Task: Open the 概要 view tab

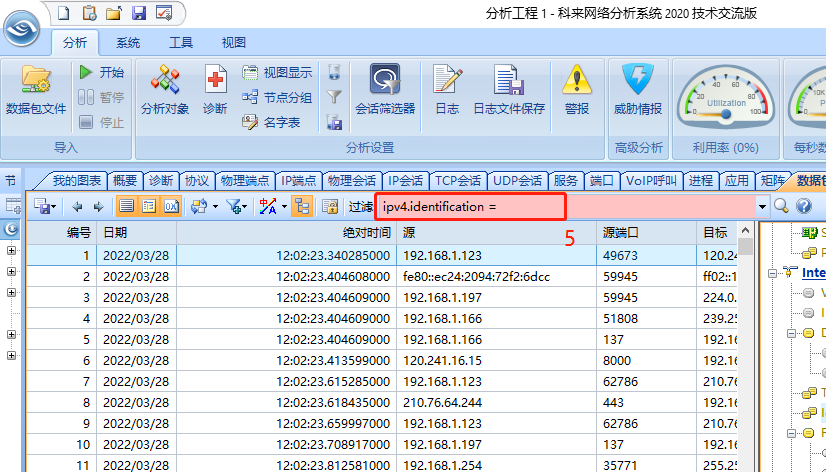Action: 125,181
